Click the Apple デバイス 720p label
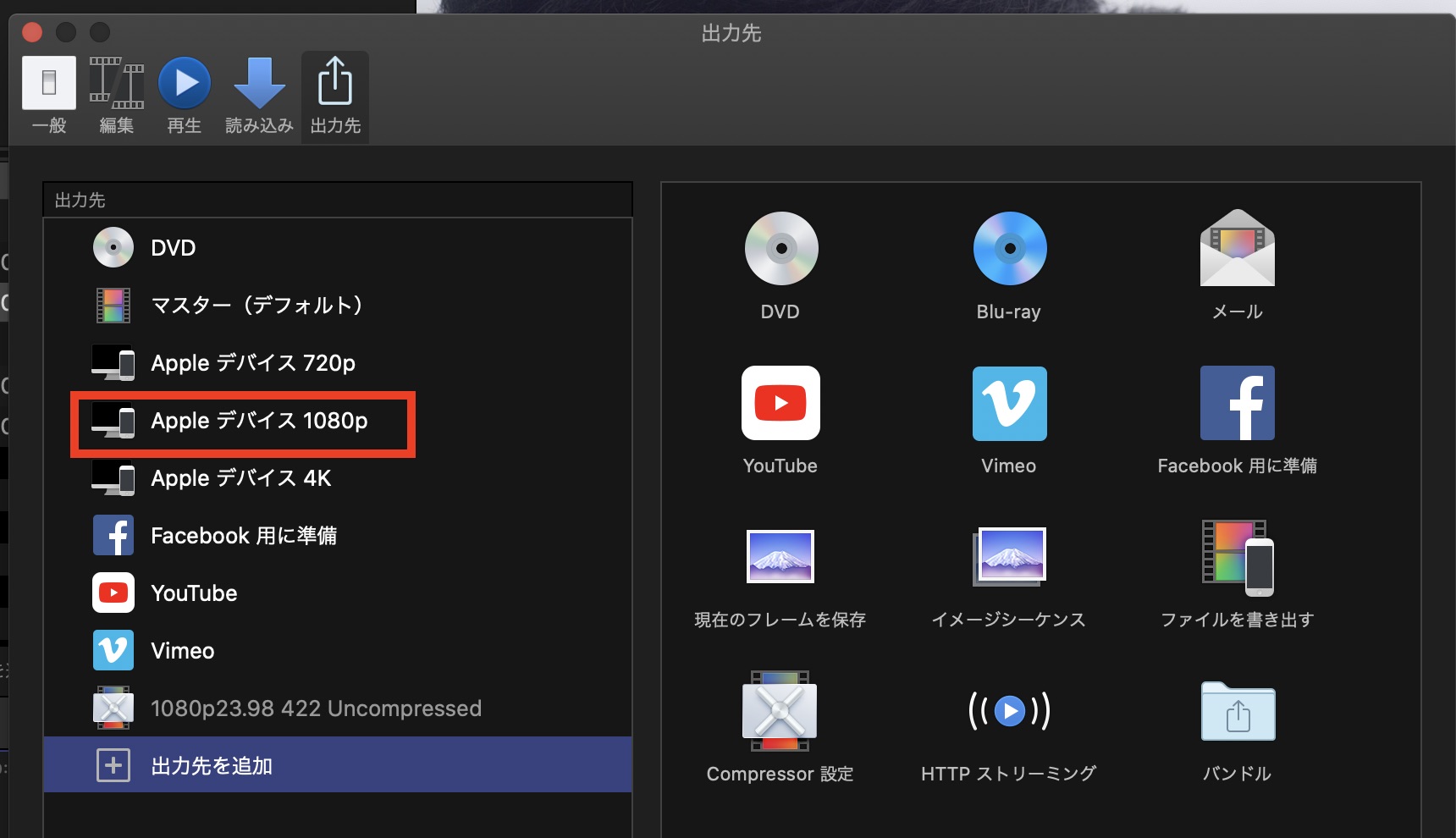Screen dimensions: 1456x838 click(253, 363)
